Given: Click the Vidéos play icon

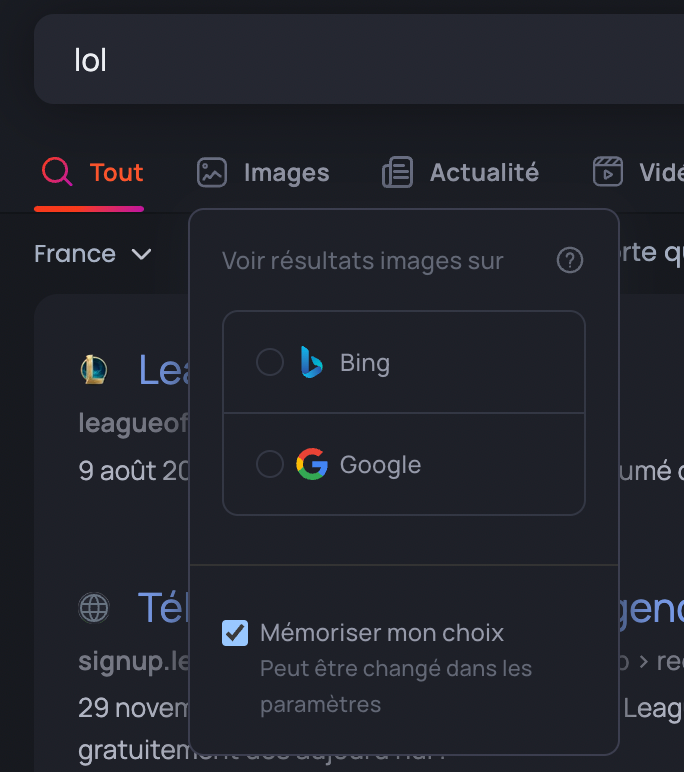Looking at the screenshot, I should [x=608, y=172].
